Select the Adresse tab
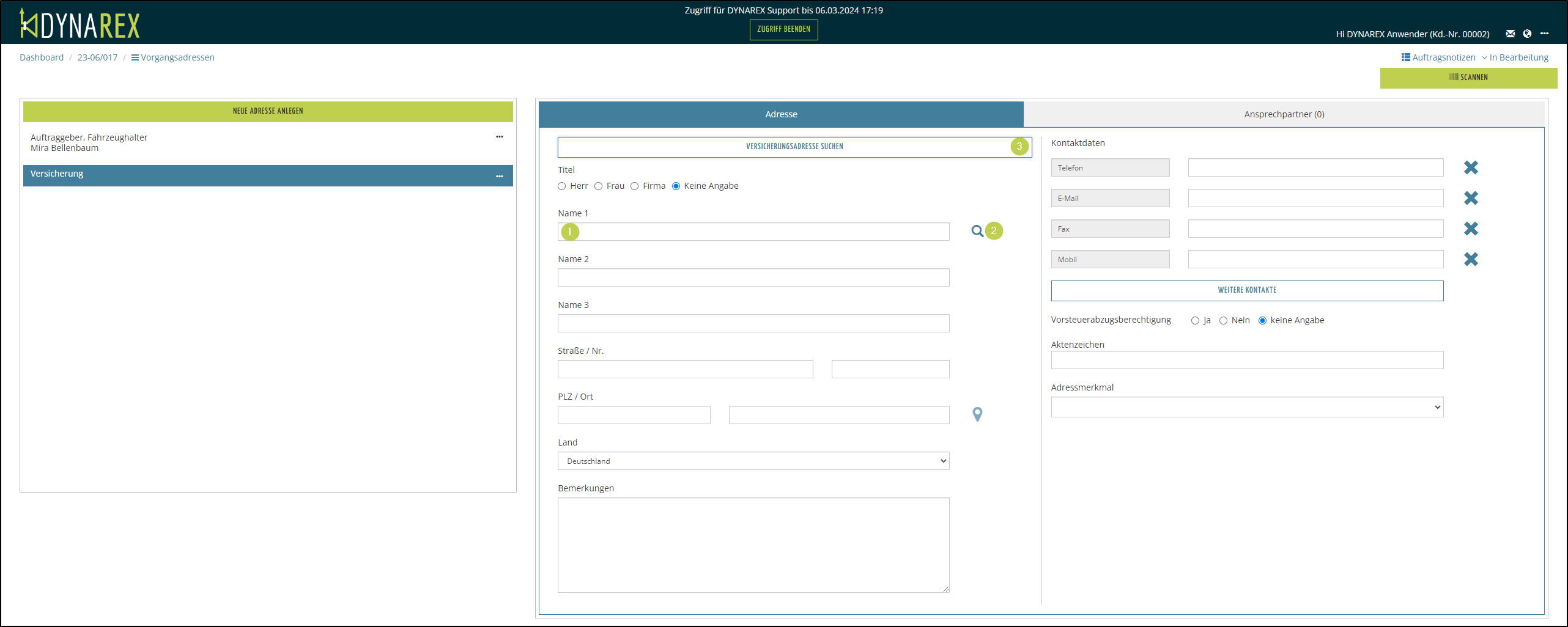Viewport: 1568px width, 627px height. (781, 114)
